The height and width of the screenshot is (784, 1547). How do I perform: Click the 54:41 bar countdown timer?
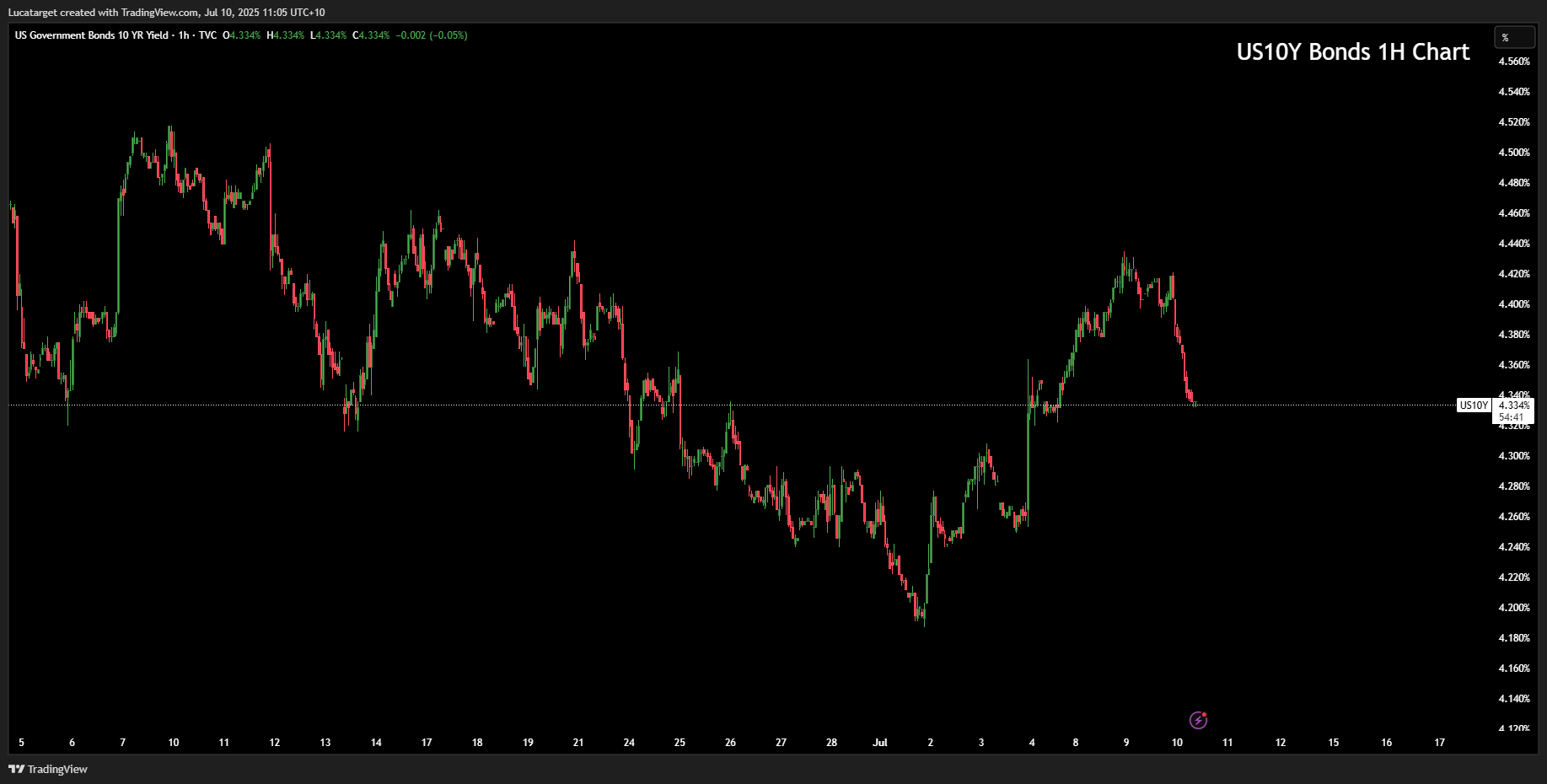(x=1511, y=417)
